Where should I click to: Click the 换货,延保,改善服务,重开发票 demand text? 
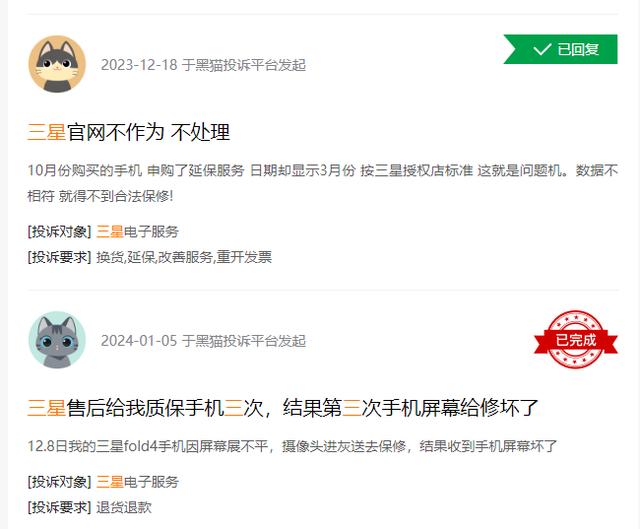coord(184,257)
